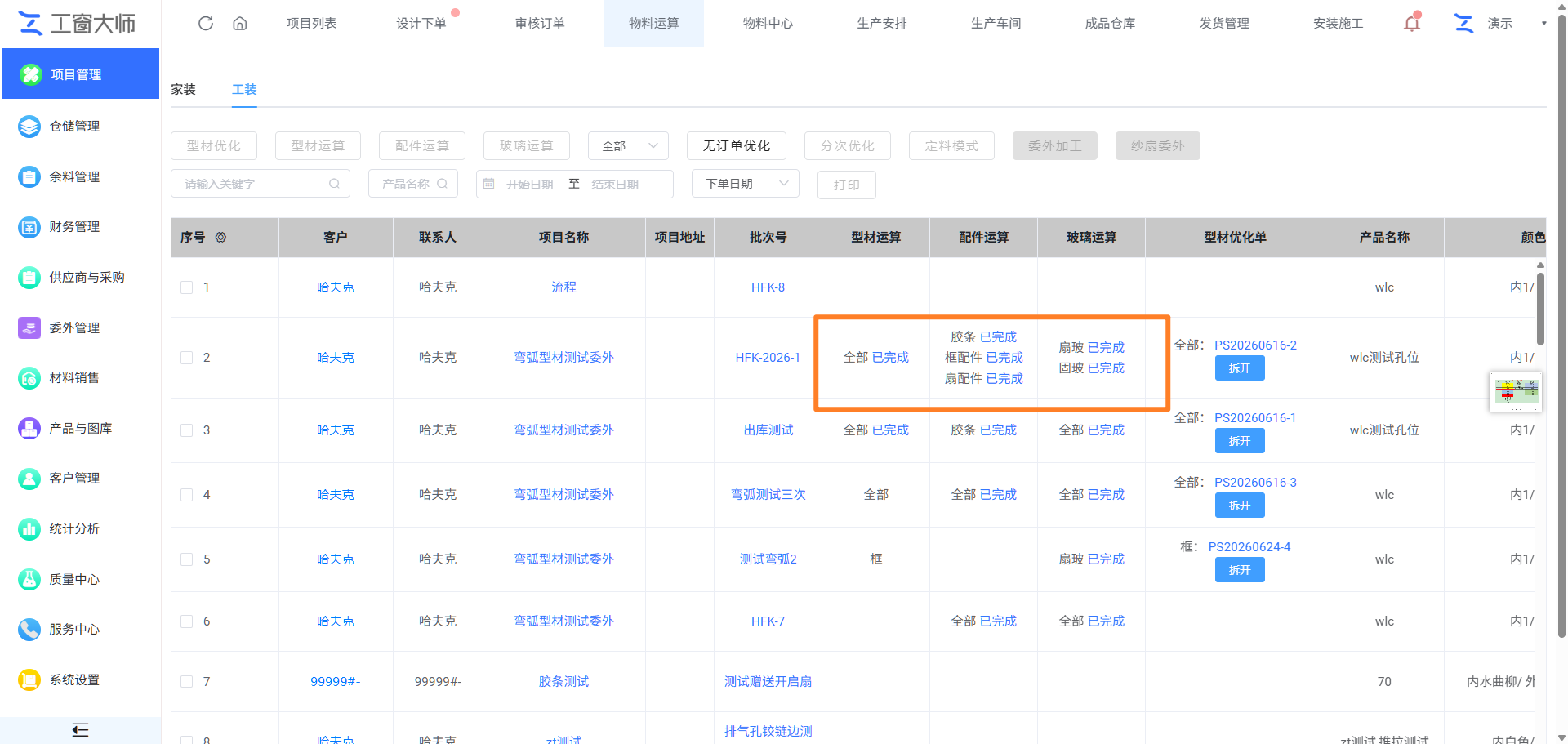Click 无订单优化 button
Image resolution: width=1568 pixels, height=744 pixels.
click(737, 146)
